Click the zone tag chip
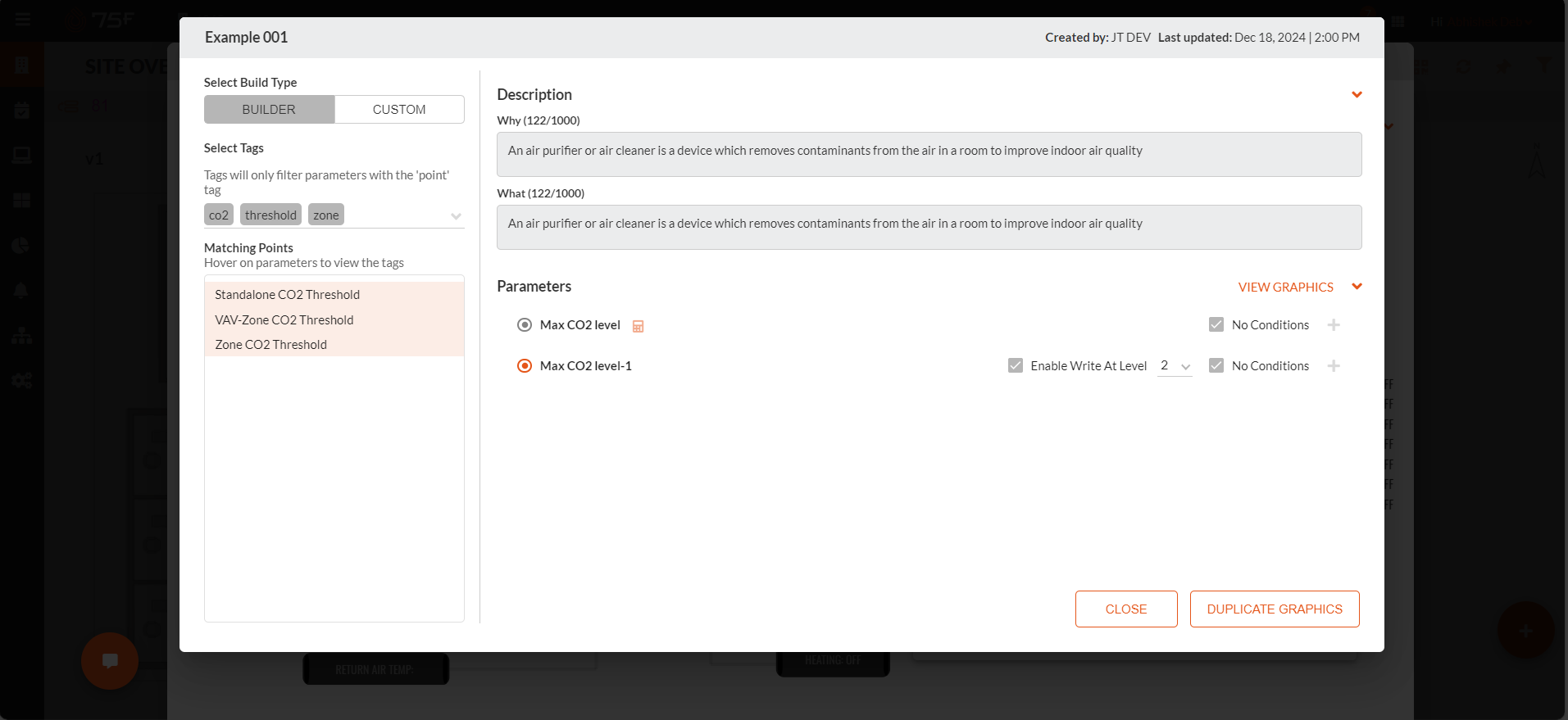This screenshot has height=720, width=1568. click(x=325, y=215)
